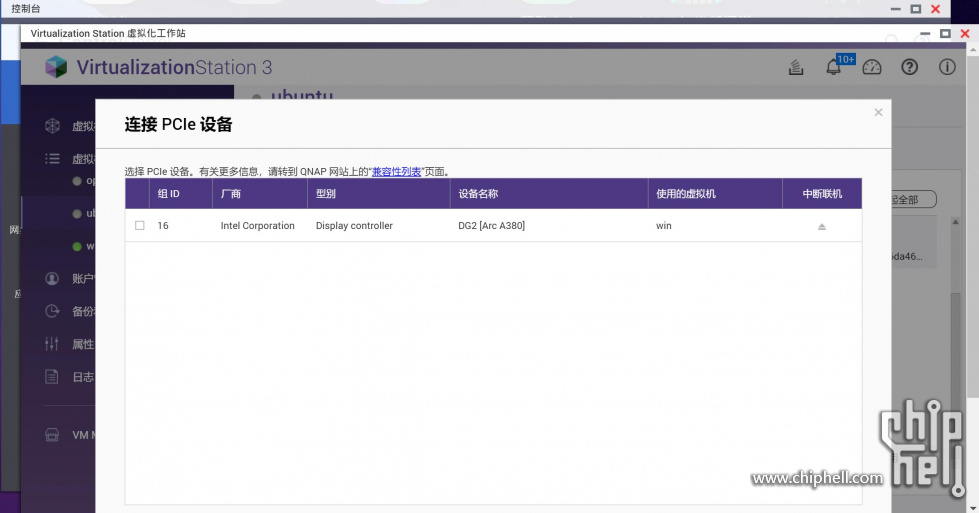This screenshot has width=979, height=513.
Task: Open the 备份 backup sidebar icon
Action: (x=52, y=311)
